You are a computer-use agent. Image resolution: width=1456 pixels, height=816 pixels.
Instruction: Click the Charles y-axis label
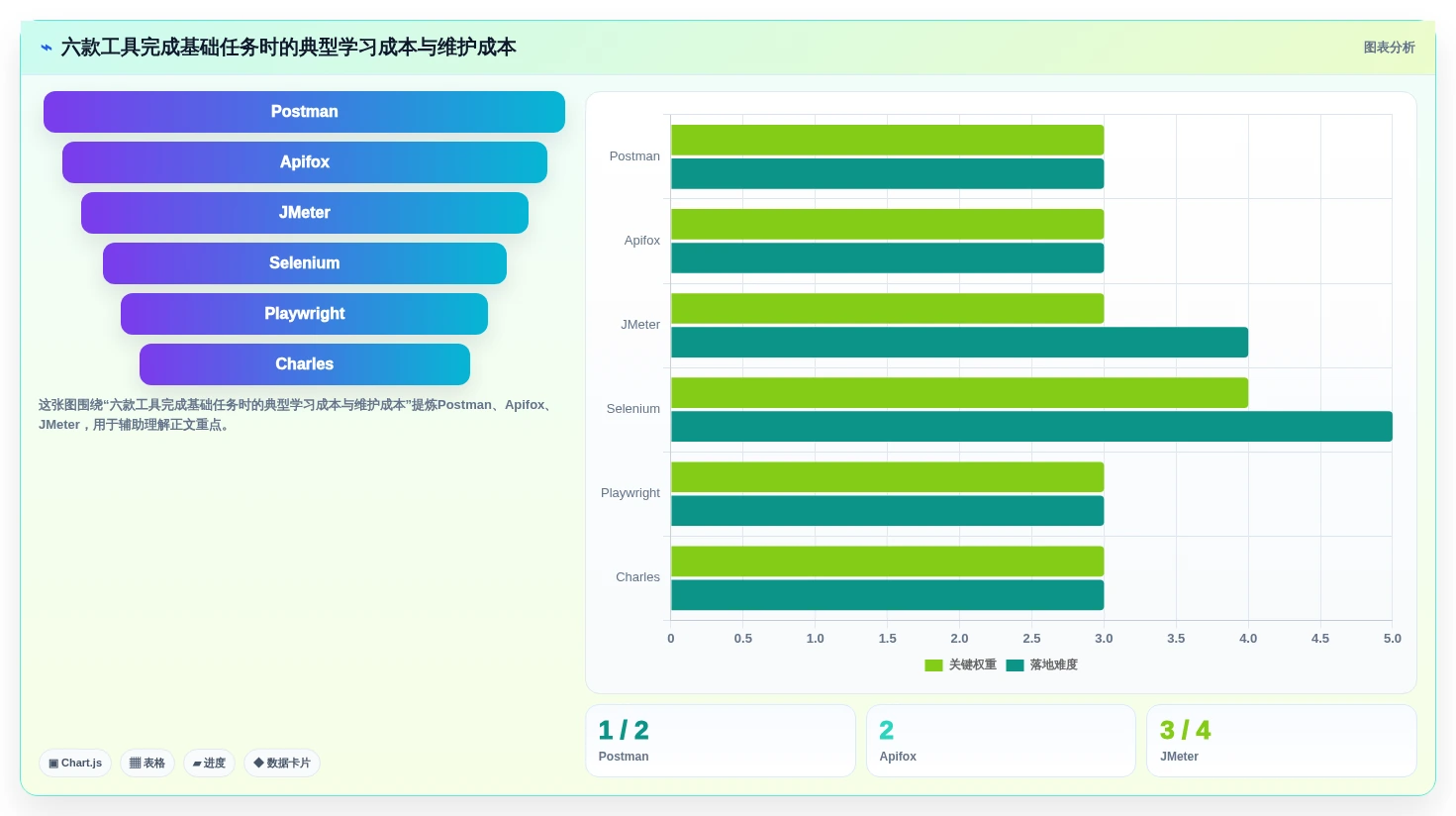[637, 577]
